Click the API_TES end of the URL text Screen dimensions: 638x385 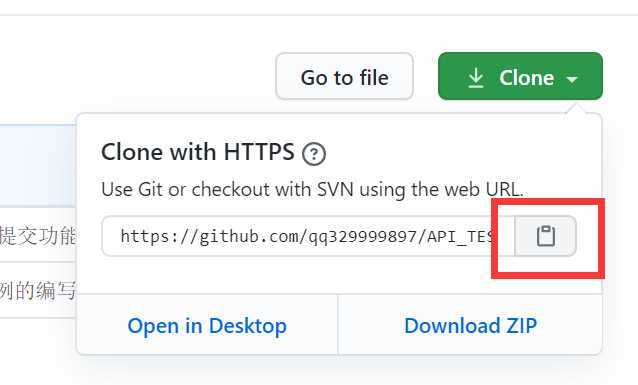[461, 236]
